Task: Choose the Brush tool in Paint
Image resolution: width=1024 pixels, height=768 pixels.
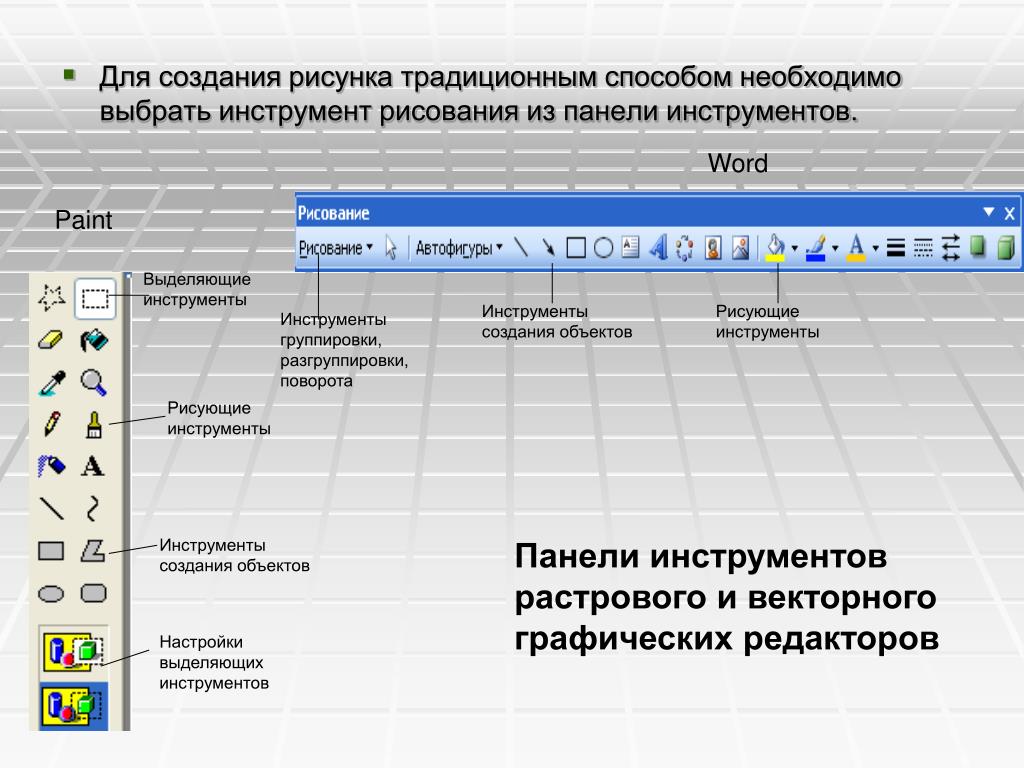Action: pyautogui.click(x=94, y=424)
